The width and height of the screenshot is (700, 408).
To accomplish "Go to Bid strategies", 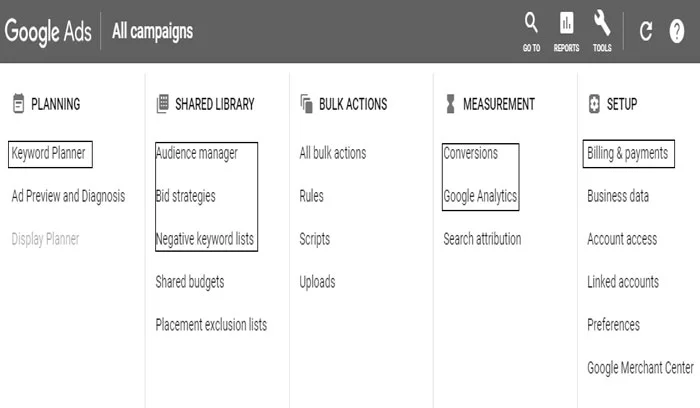I will point(185,196).
